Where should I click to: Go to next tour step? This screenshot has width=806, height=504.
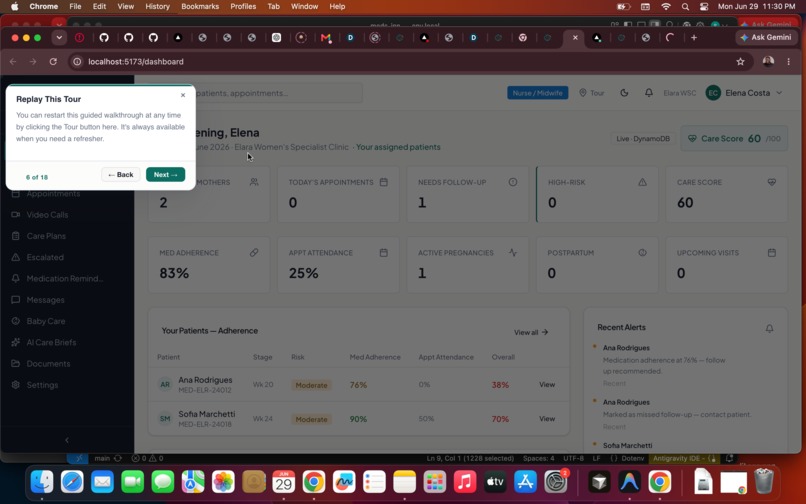tap(166, 175)
